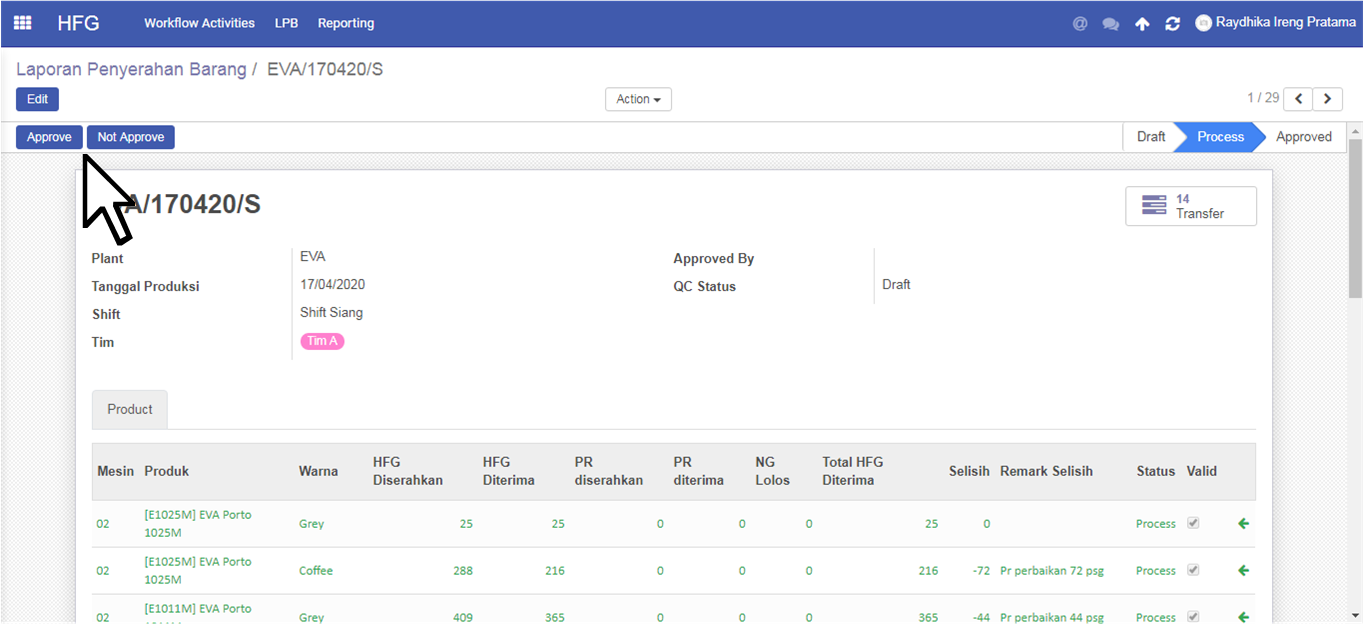Open the apps grid menu
Screen dimensions: 1364x624
point(22,23)
